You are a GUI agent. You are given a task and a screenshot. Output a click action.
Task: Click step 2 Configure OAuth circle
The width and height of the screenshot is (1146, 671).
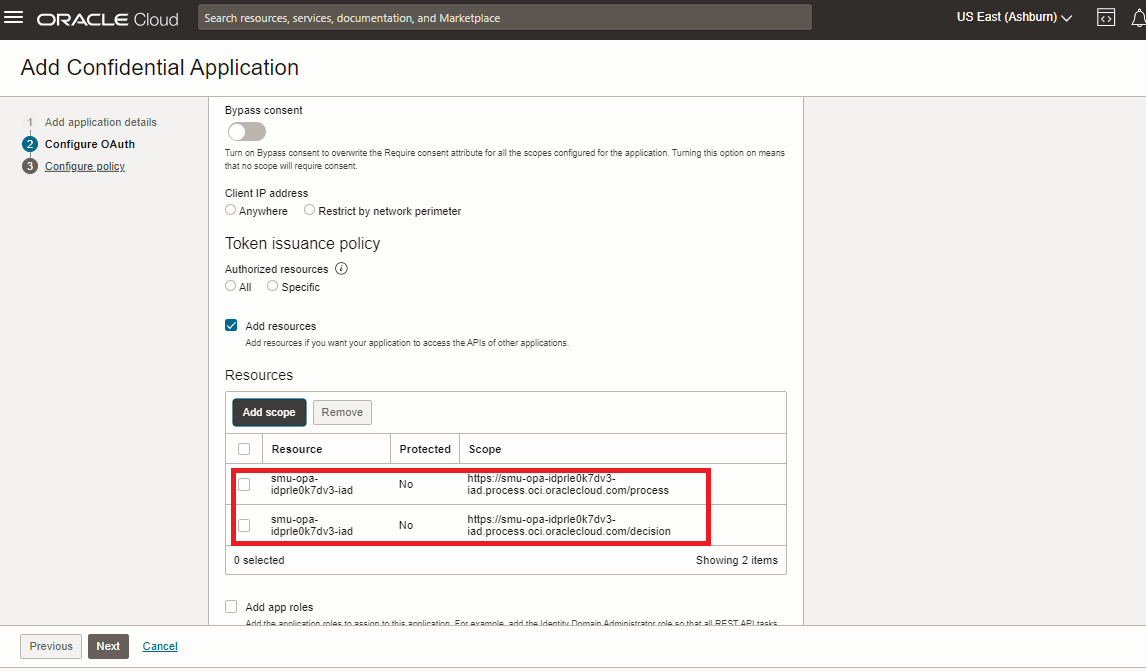click(x=30, y=144)
